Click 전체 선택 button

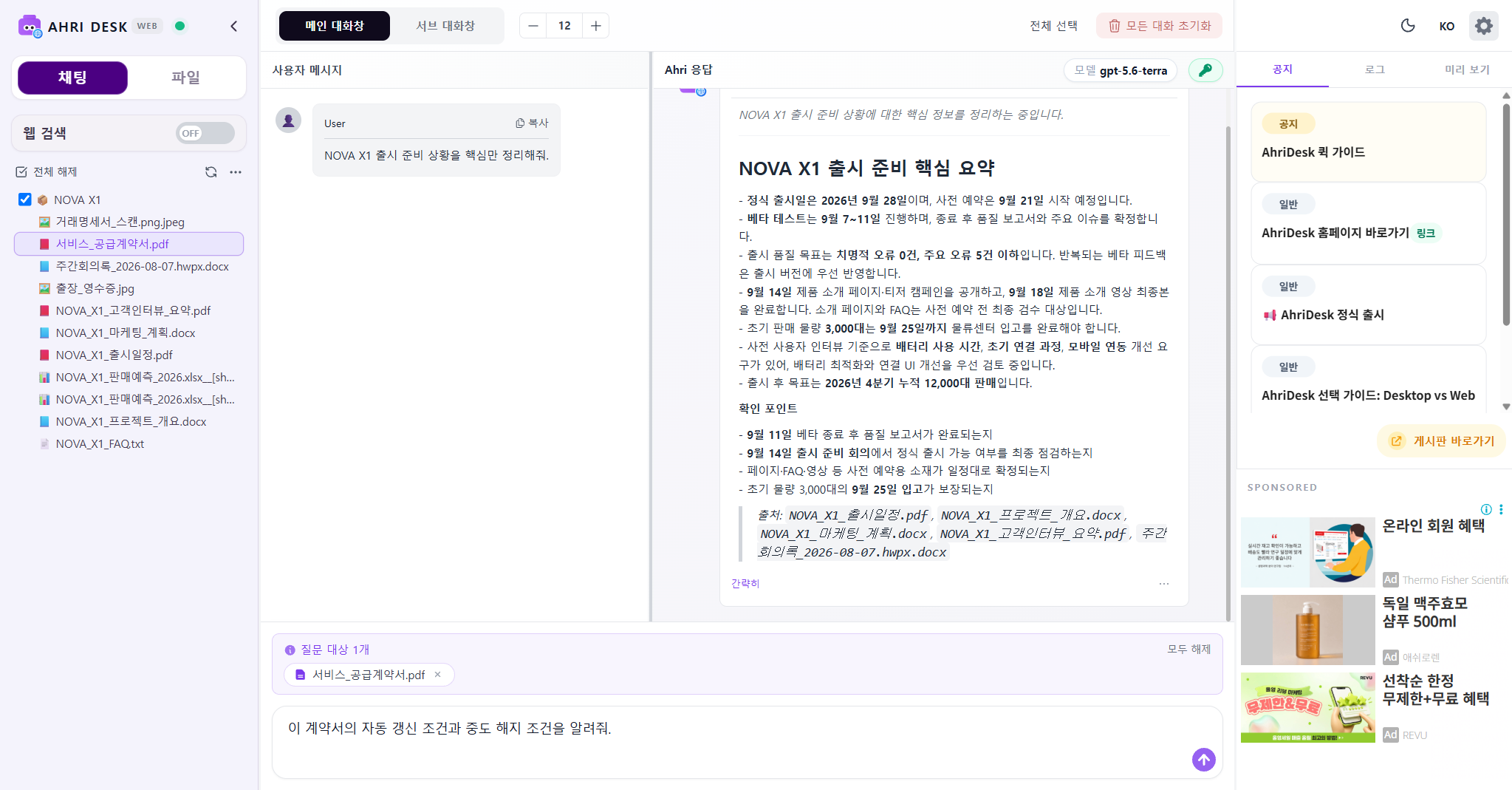(1053, 26)
